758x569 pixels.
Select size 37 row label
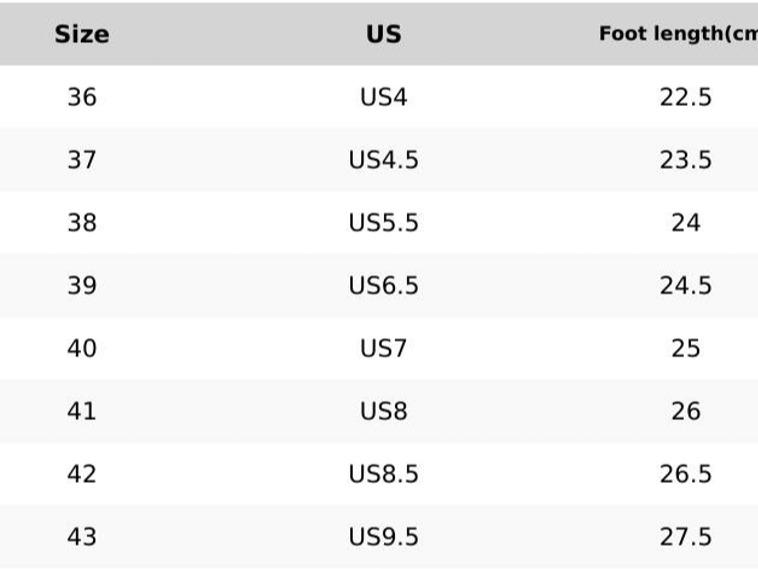82,160
